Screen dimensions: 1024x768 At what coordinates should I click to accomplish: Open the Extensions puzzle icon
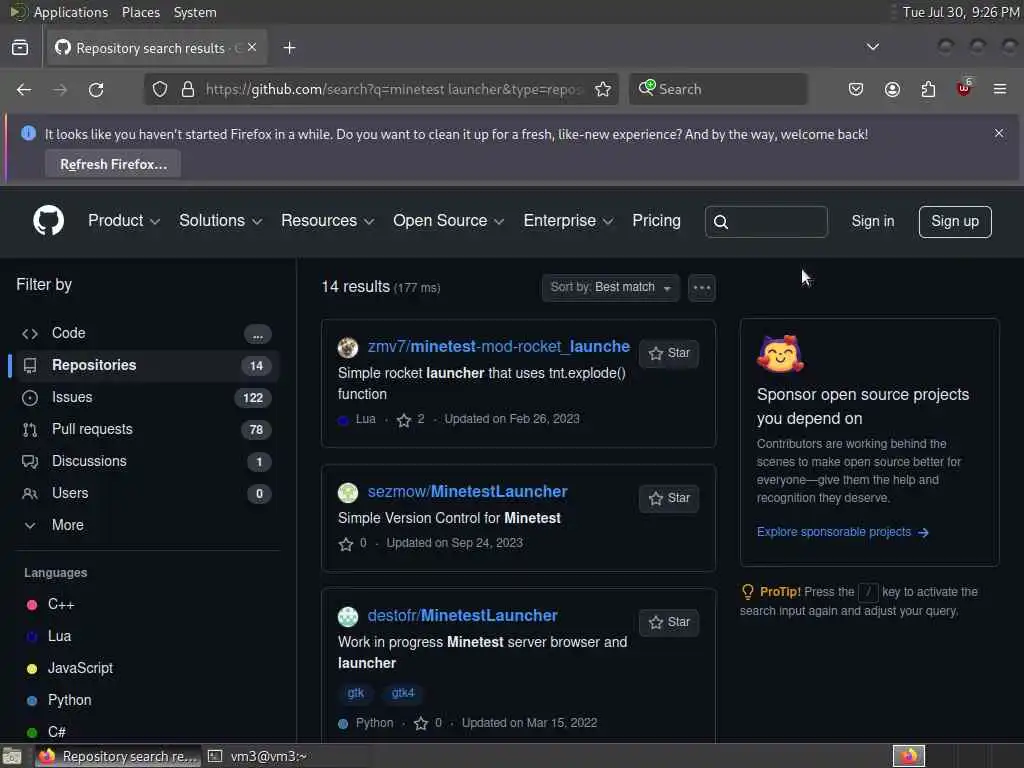coord(928,89)
